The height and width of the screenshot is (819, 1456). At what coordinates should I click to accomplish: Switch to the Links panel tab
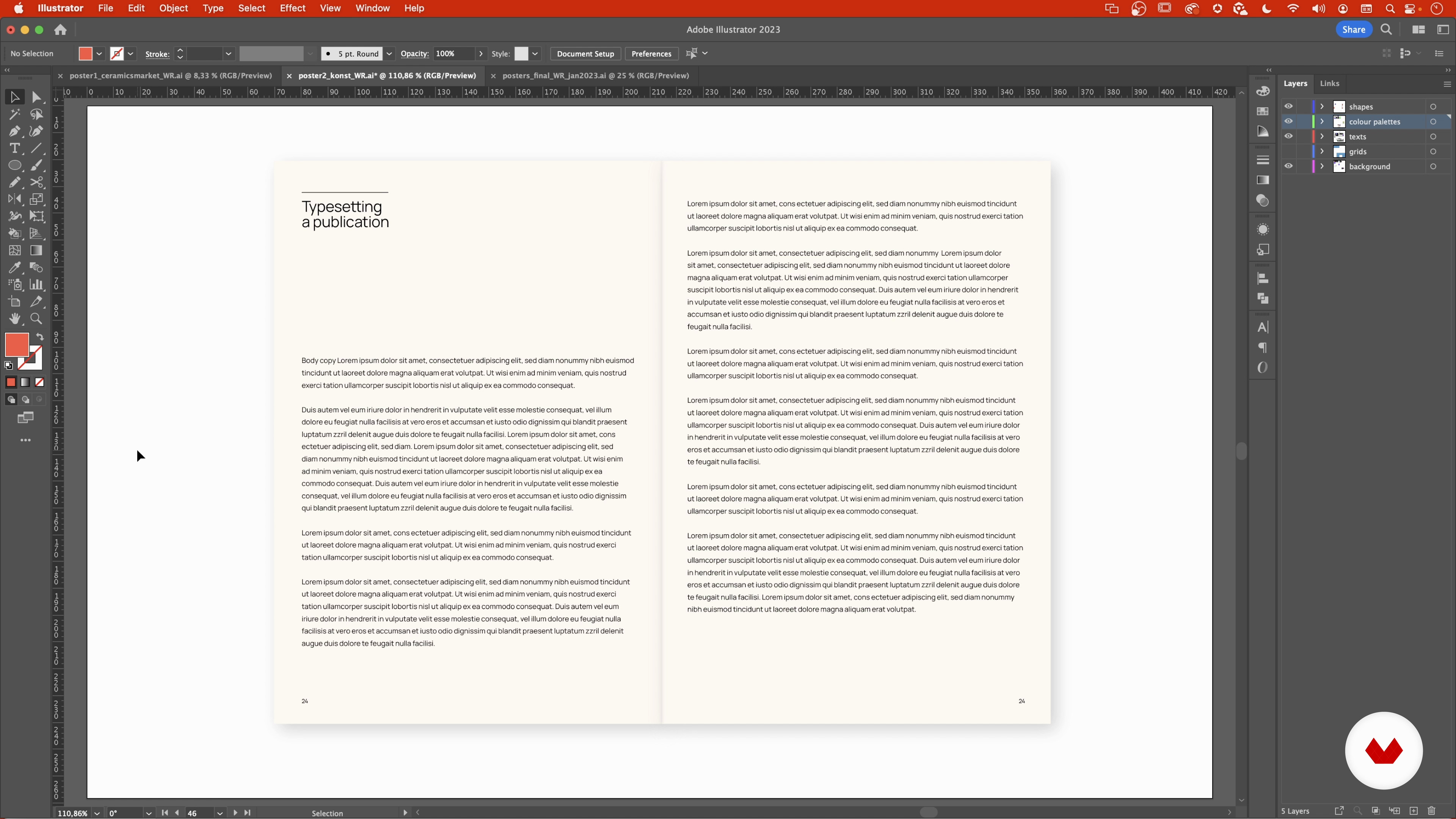click(1329, 84)
